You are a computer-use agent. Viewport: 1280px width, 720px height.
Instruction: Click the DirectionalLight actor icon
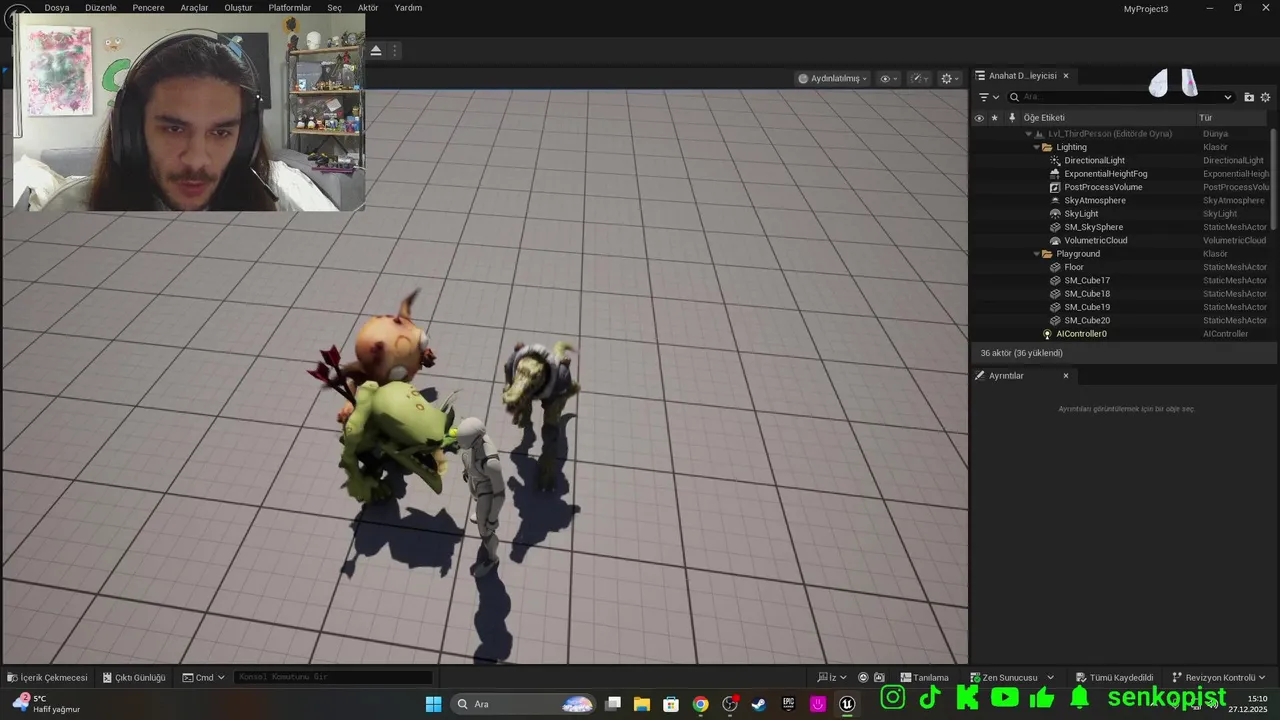coord(1055,160)
